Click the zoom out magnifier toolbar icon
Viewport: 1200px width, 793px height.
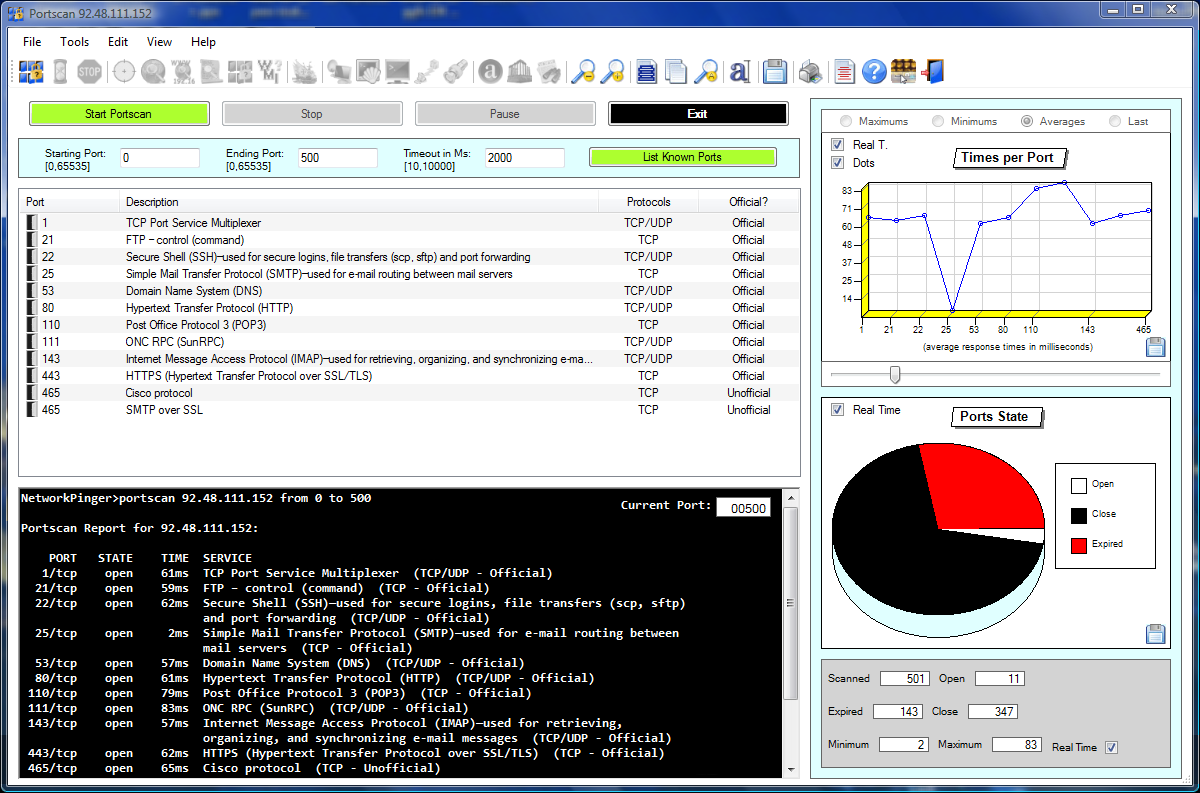(582, 71)
